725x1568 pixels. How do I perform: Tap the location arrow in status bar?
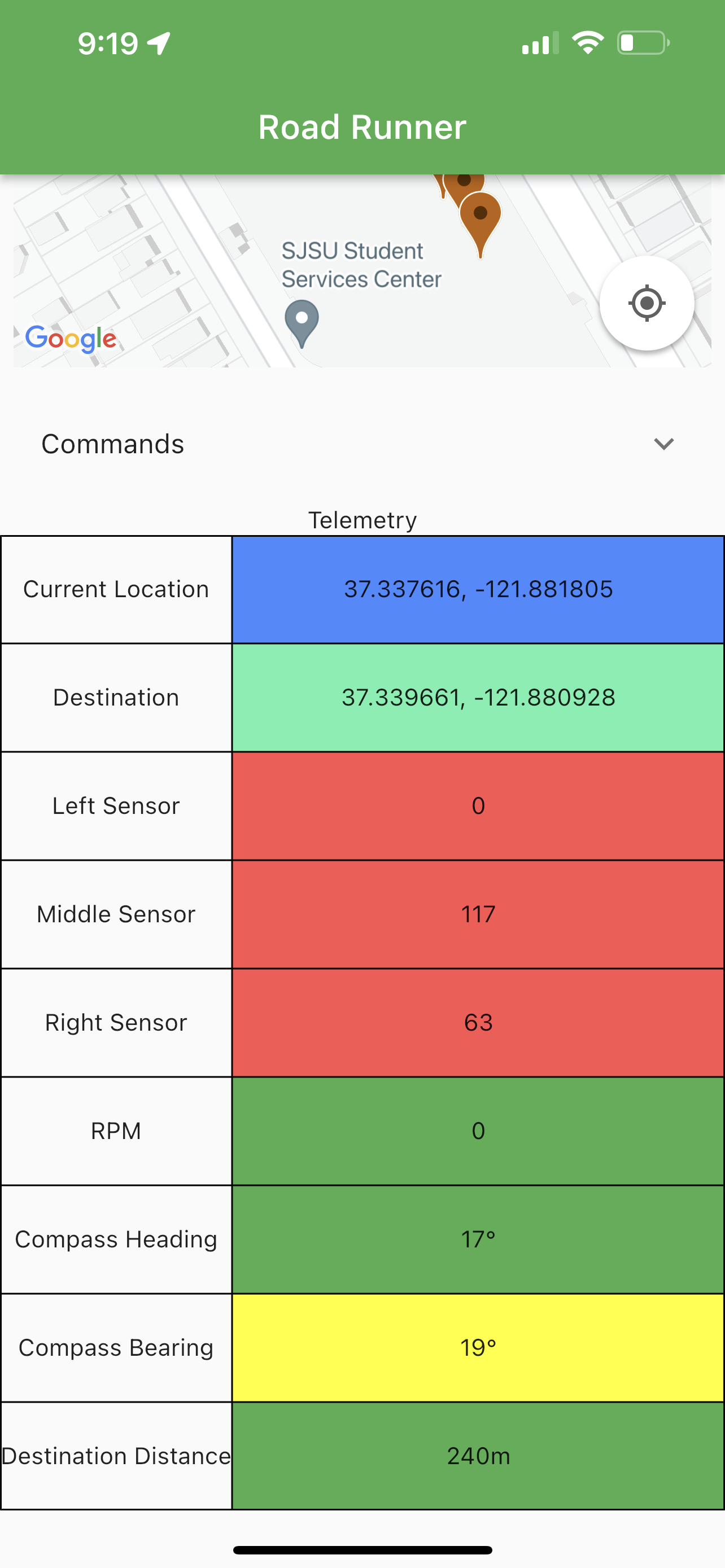coord(159,43)
